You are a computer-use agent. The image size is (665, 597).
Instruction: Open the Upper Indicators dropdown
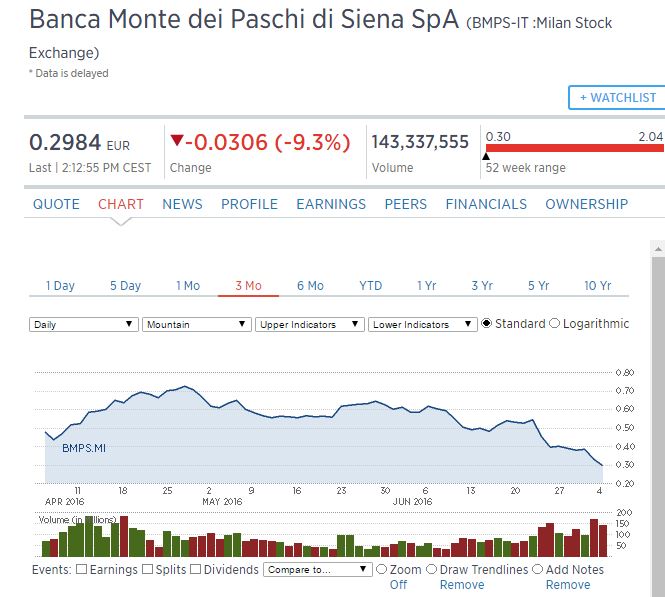click(308, 324)
